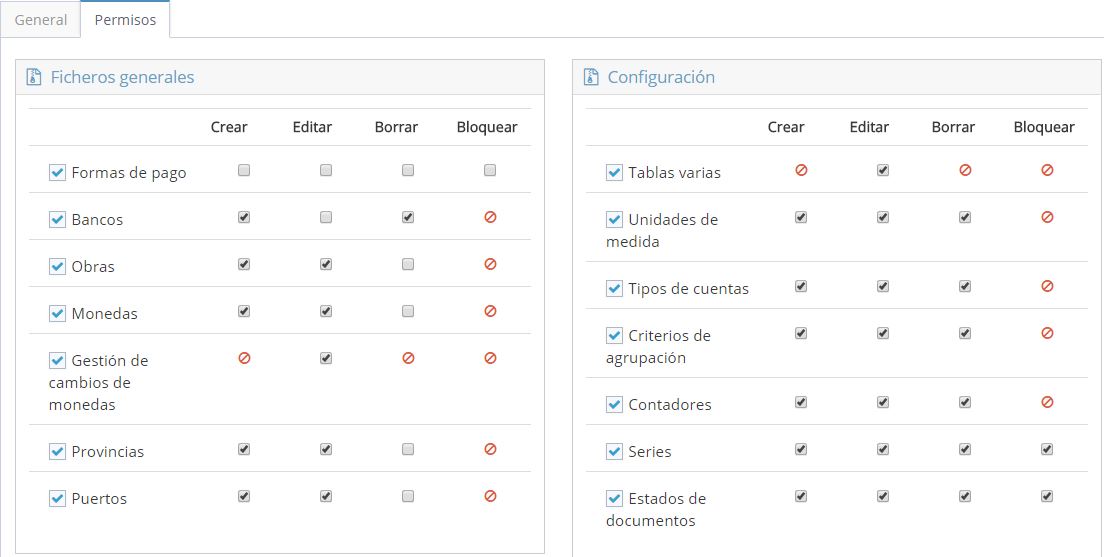Disable Crear permission for Monedas
Viewport: 1104px width, 557px height.
click(x=244, y=311)
